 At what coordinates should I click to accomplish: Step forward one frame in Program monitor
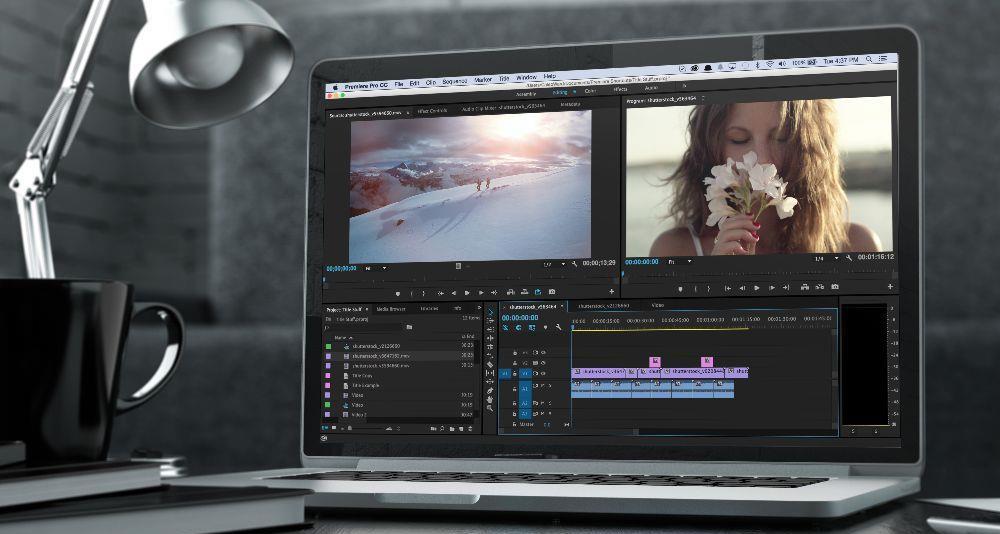click(772, 288)
